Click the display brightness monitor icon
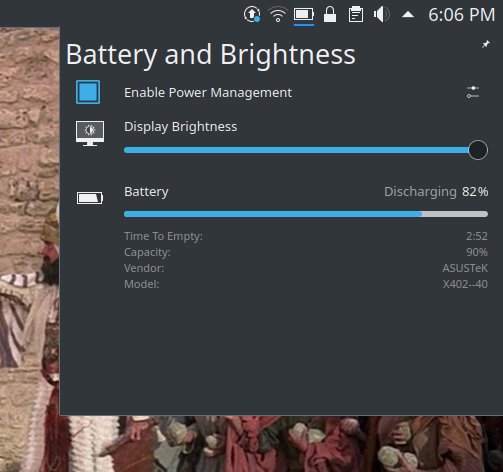The height and width of the screenshot is (472, 503). coord(90,133)
